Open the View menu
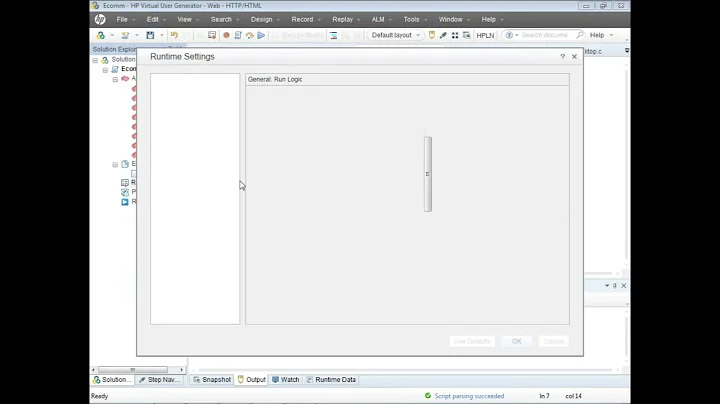This screenshot has height=404, width=720. (188, 19)
